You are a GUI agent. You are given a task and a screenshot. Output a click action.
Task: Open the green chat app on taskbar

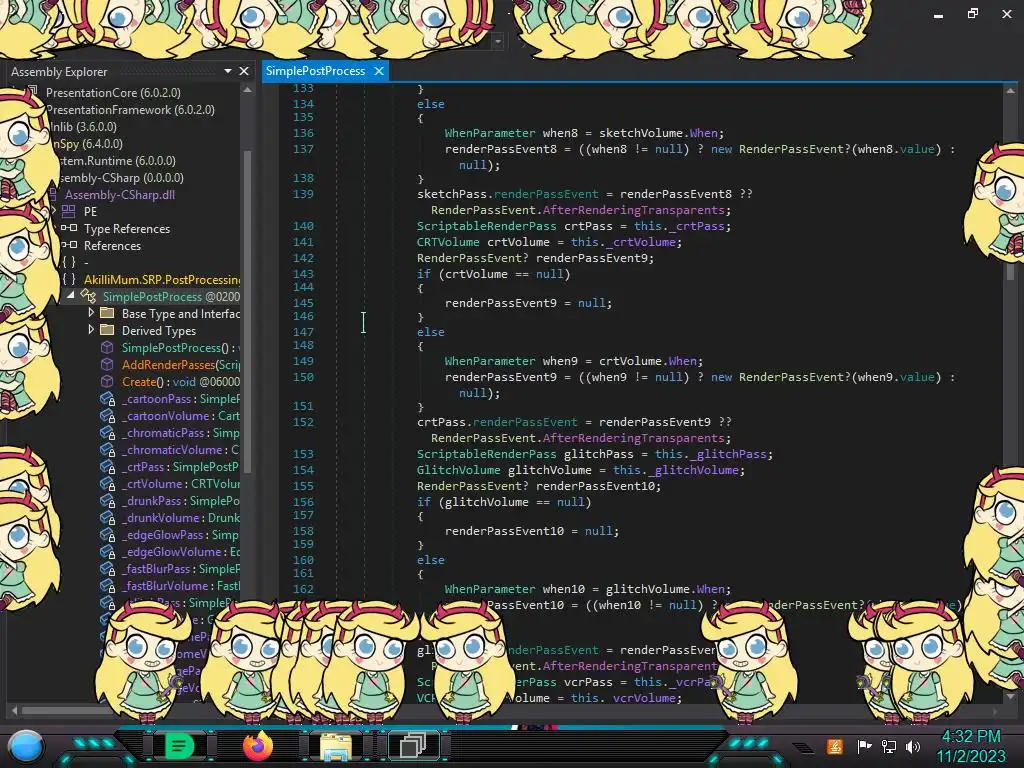pos(180,746)
